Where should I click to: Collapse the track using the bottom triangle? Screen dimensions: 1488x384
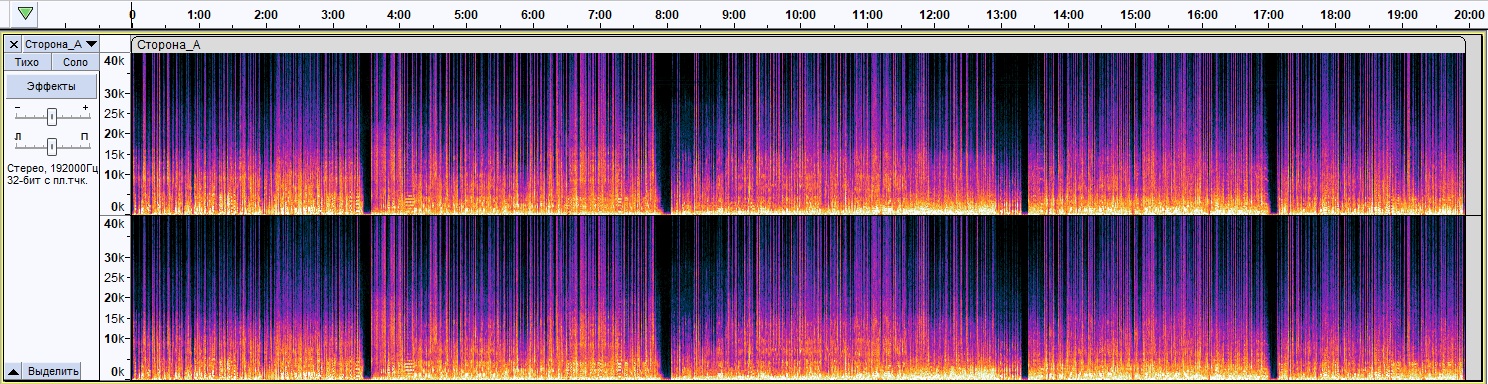tap(14, 371)
